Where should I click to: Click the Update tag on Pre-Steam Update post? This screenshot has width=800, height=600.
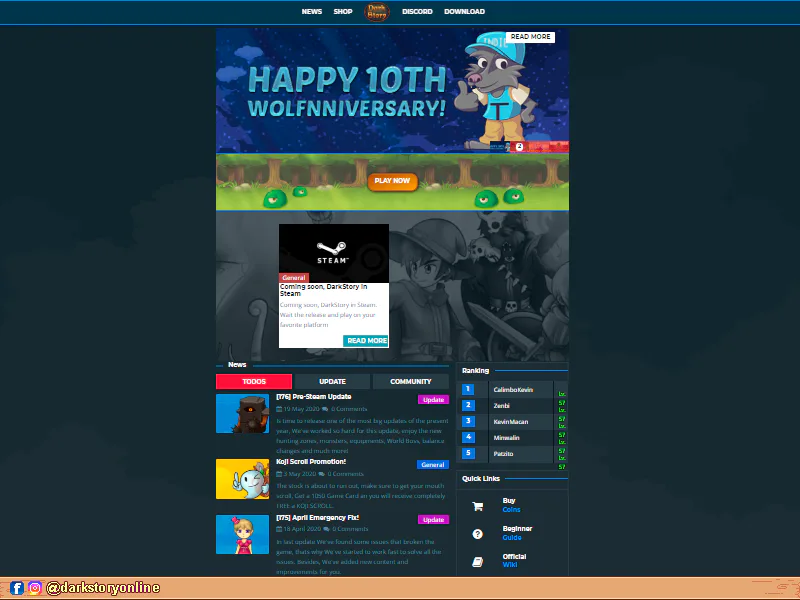pyautogui.click(x=433, y=399)
